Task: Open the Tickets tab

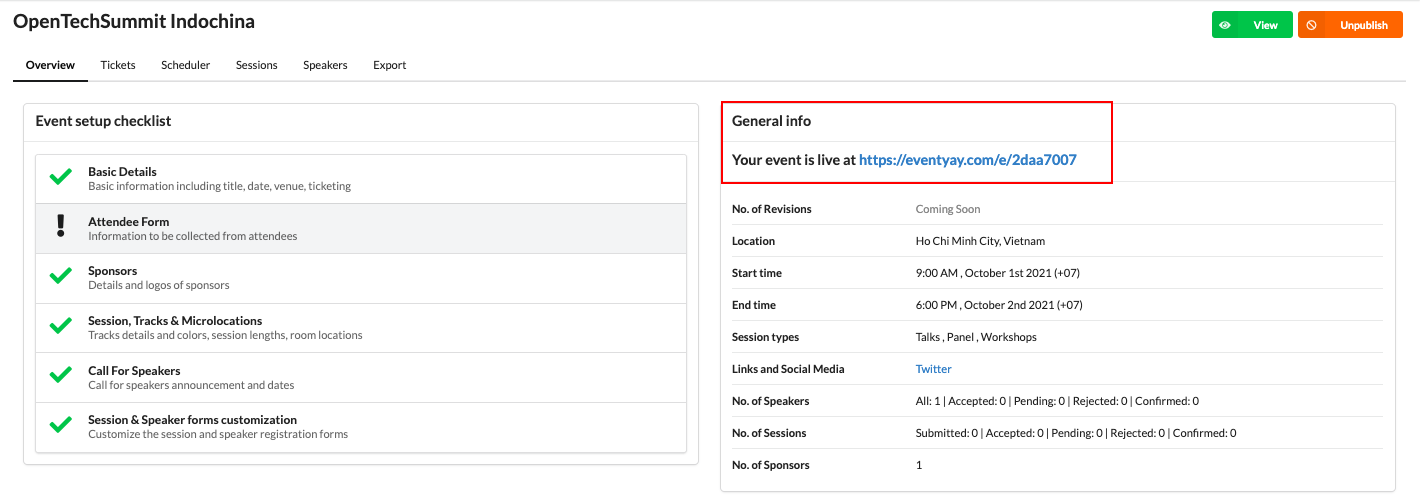Action: (x=118, y=65)
